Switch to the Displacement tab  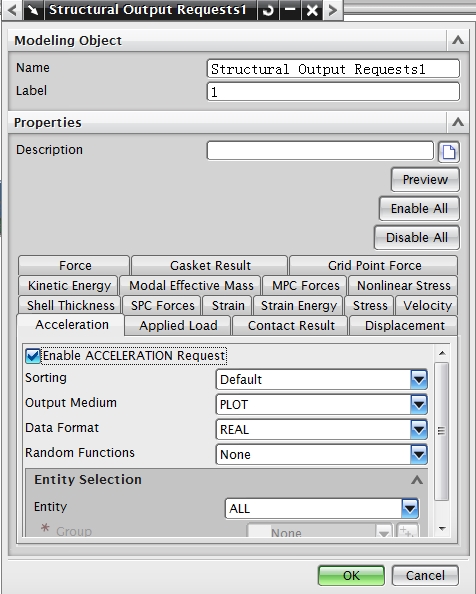[404, 325]
